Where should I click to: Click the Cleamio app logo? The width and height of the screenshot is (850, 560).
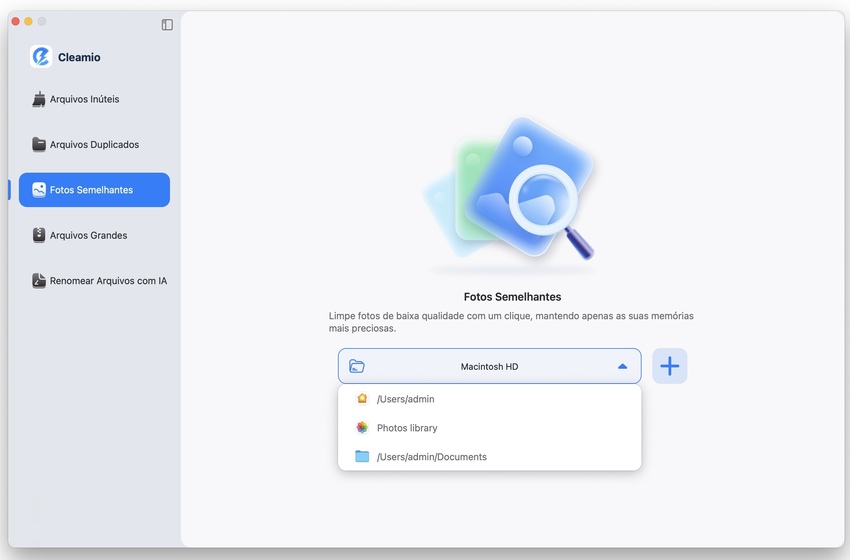coord(41,56)
